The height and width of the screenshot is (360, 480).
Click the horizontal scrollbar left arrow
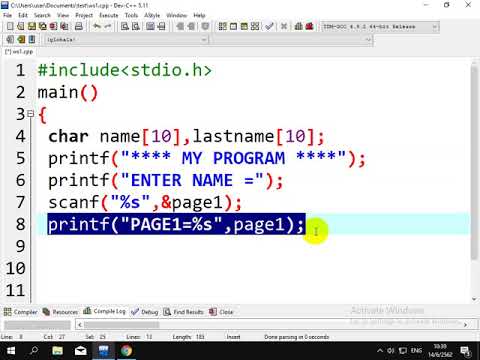pos(79,324)
